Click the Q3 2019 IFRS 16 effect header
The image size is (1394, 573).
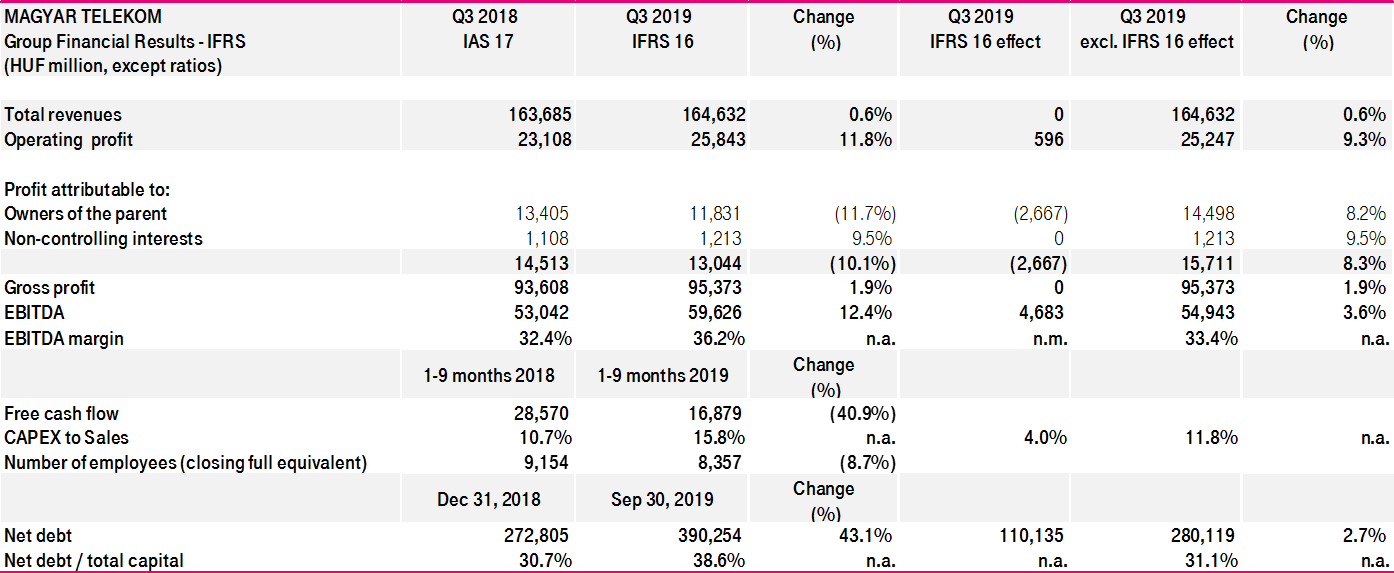tap(984, 29)
